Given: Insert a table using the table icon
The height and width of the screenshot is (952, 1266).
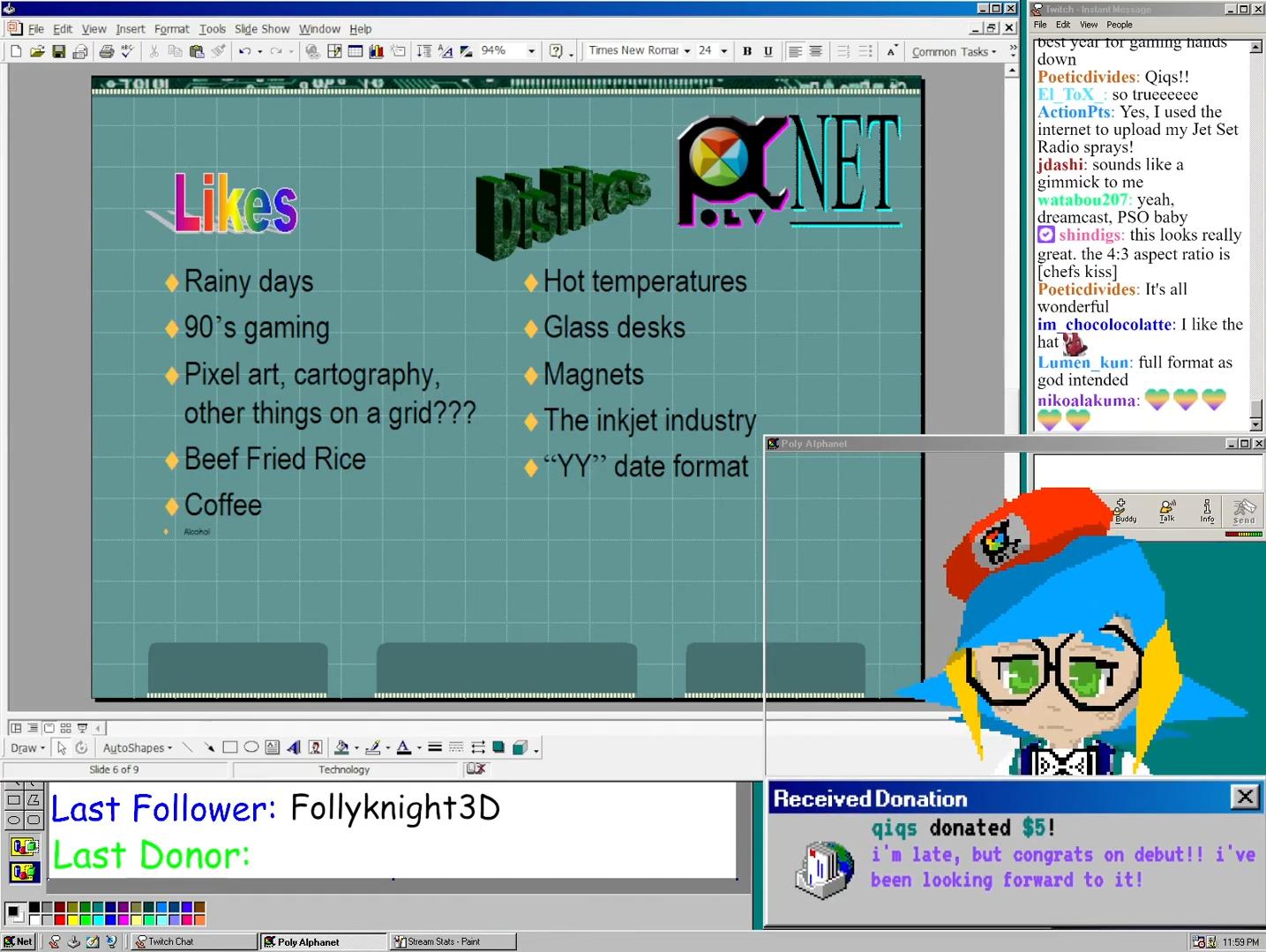Looking at the screenshot, I should click(356, 51).
